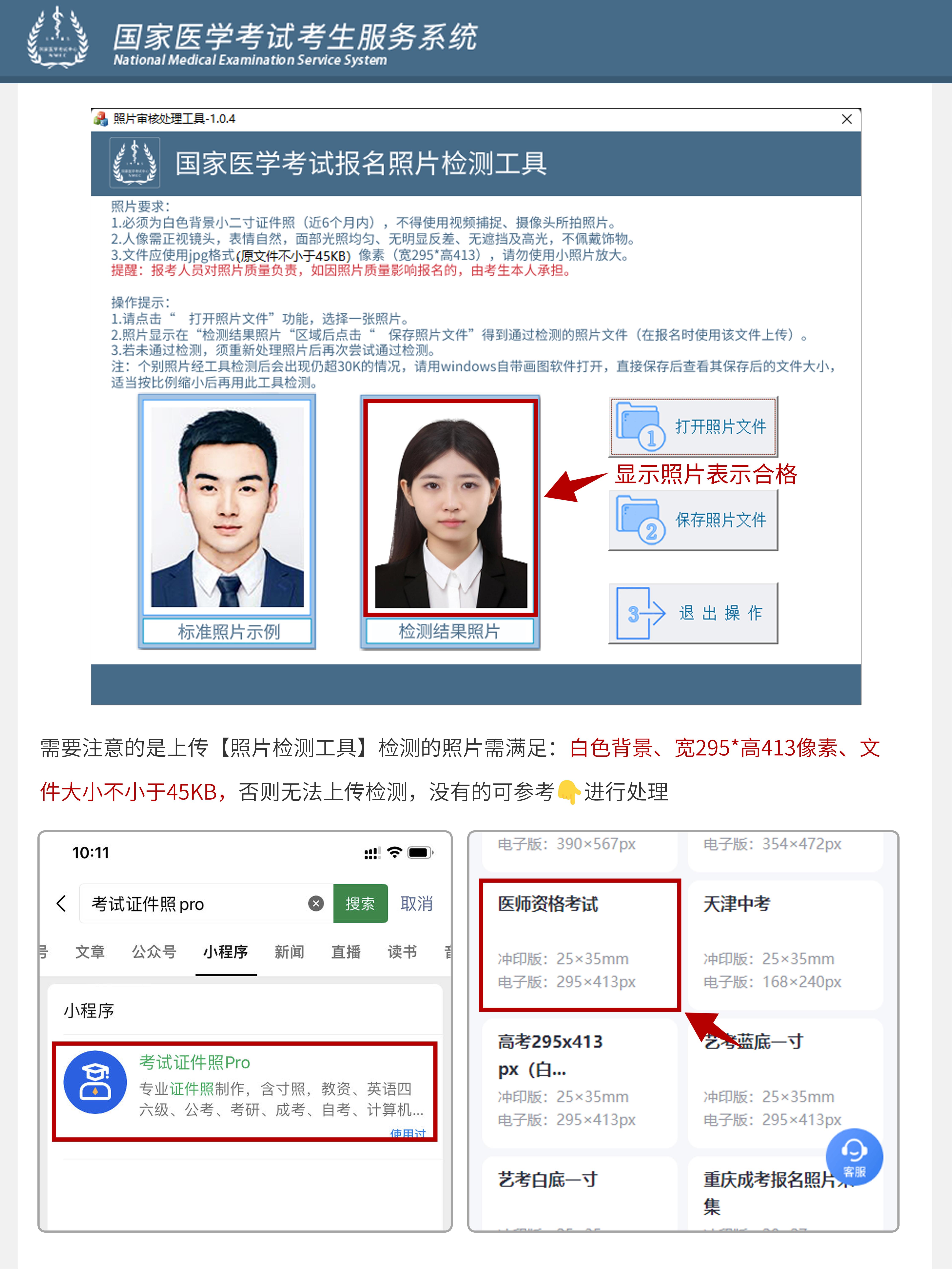The width and height of the screenshot is (952, 1269).
Task: Tap the 取消 link
Action: coord(416,903)
